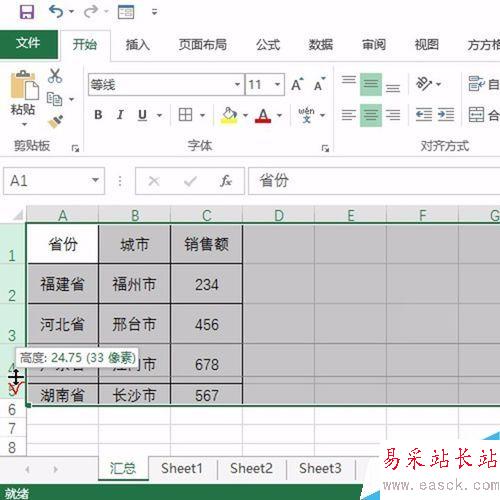Click the Save icon in quick access toolbar
The height and width of the screenshot is (500, 500).
27,12
